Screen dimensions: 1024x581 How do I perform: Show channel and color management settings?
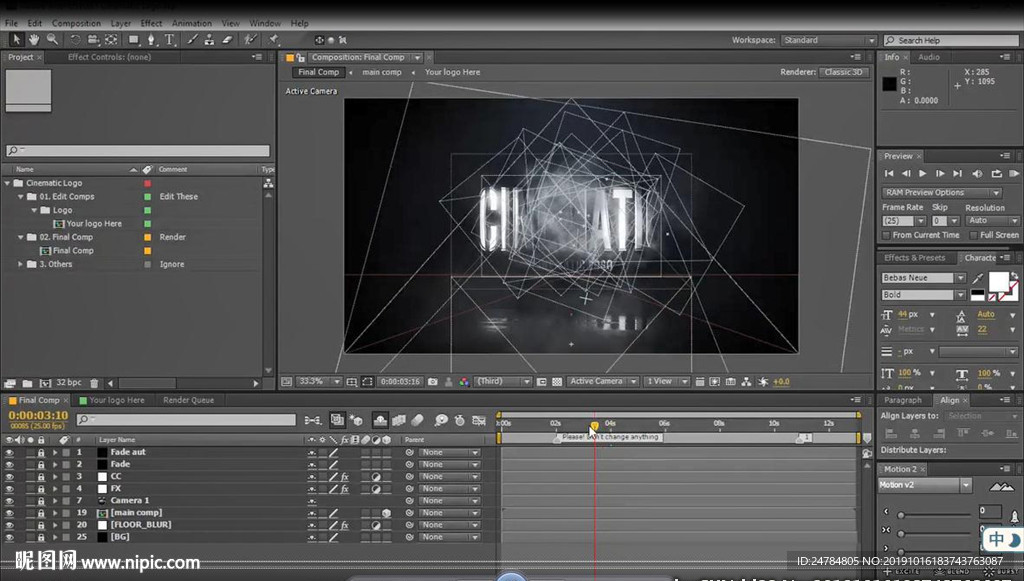point(464,382)
